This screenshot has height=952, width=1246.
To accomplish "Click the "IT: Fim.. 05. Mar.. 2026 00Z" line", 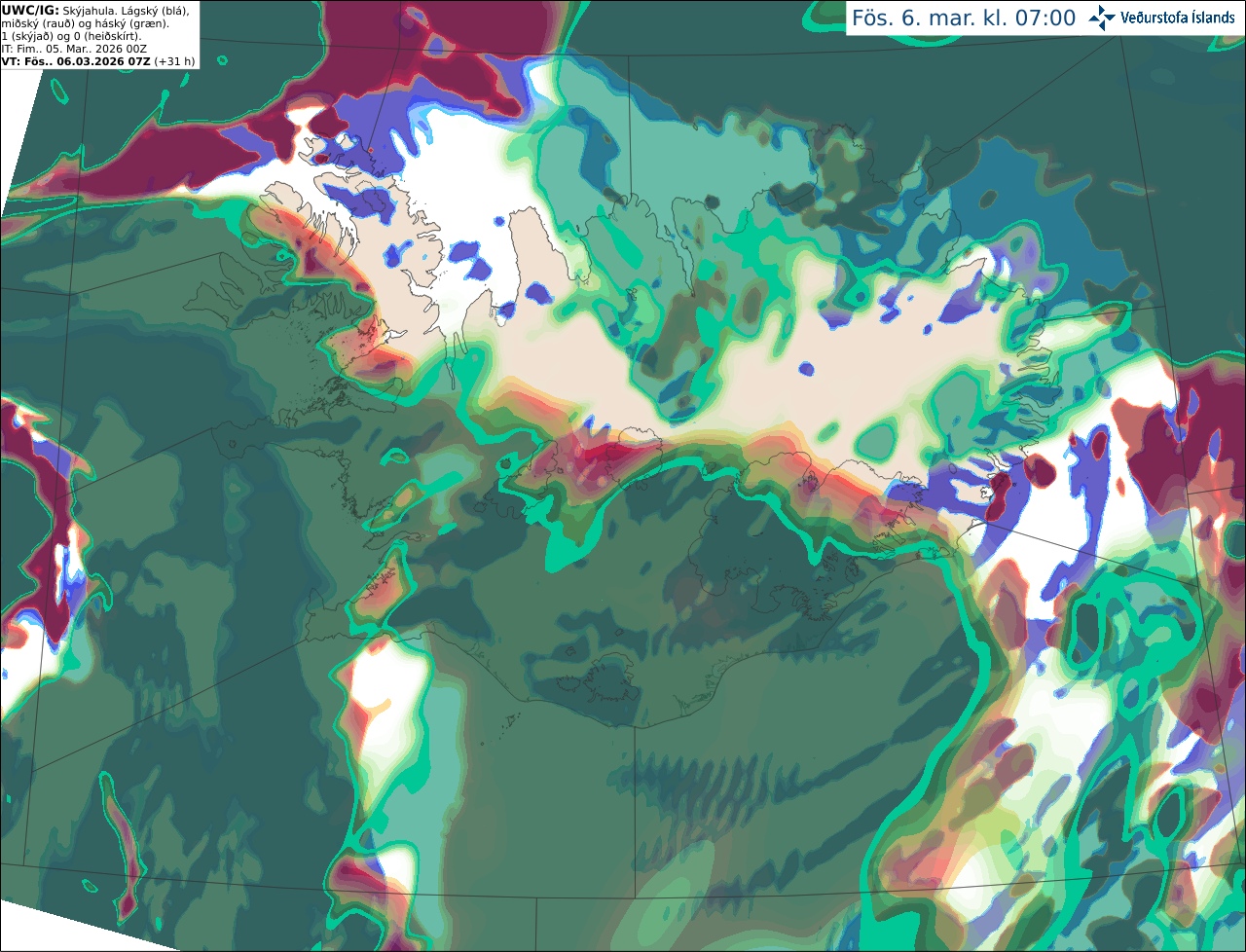I will coord(73,49).
